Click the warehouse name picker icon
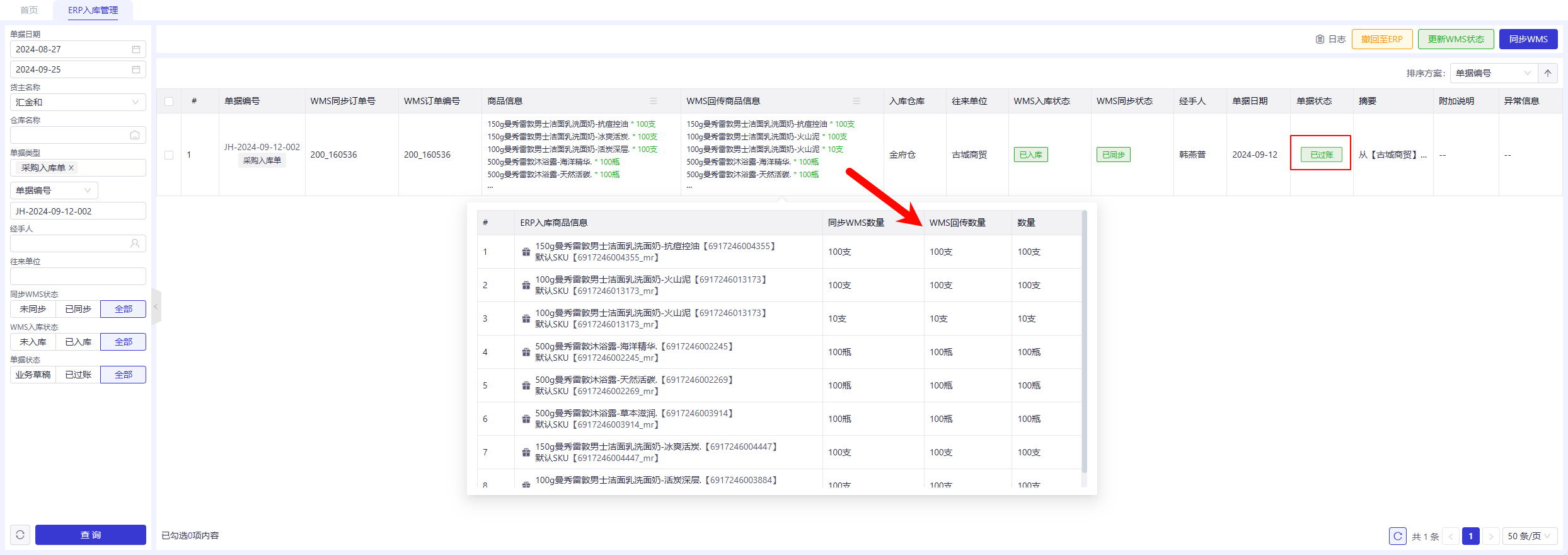This screenshot has width=1568, height=555. click(x=135, y=135)
